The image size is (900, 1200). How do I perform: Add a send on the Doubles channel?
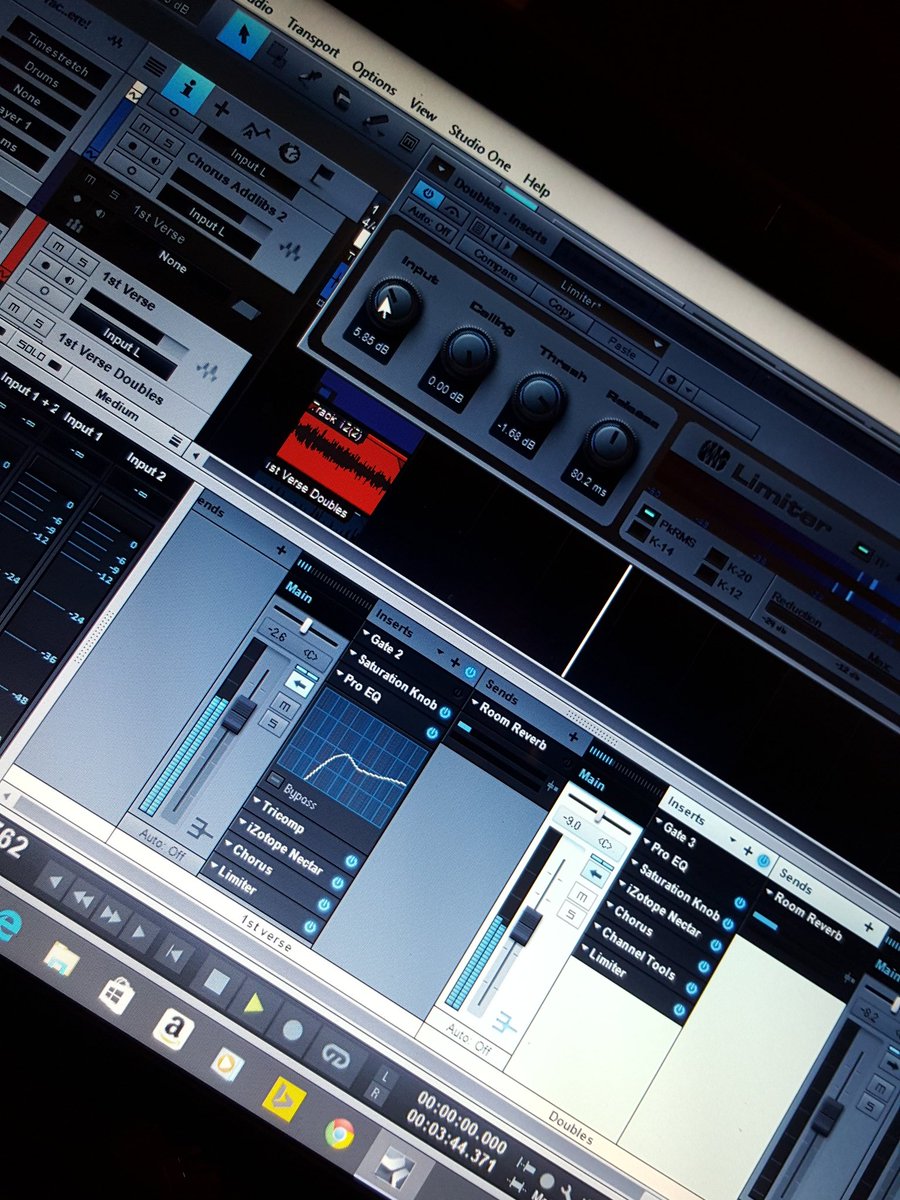[869, 927]
